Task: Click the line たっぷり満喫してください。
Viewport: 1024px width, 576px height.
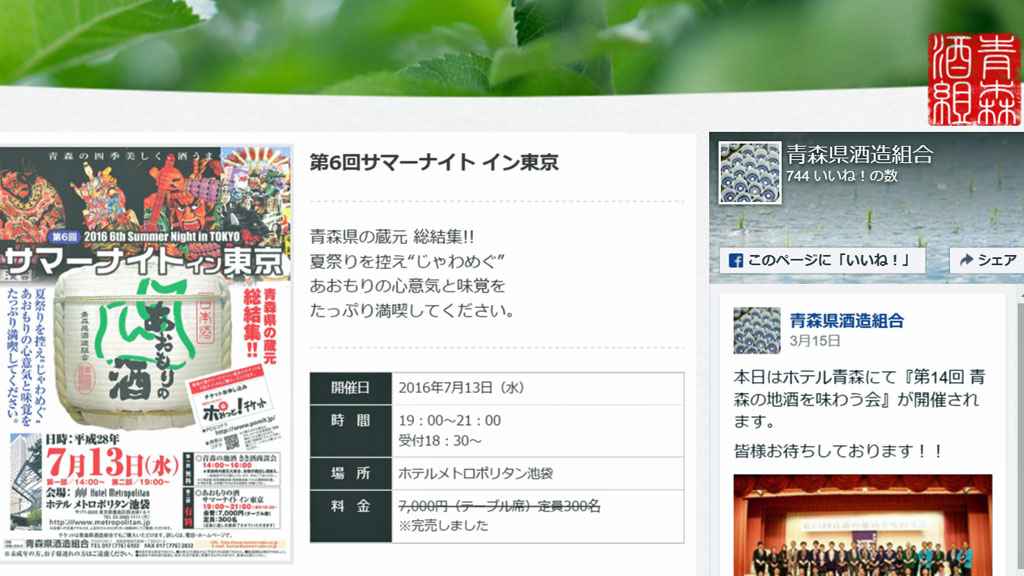Action: (x=412, y=311)
